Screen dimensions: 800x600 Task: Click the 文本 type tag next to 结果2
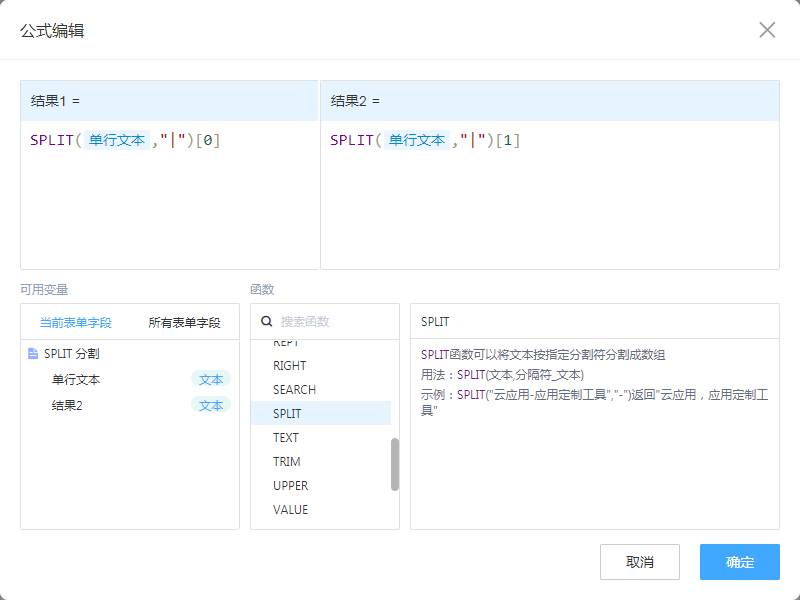click(x=211, y=406)
